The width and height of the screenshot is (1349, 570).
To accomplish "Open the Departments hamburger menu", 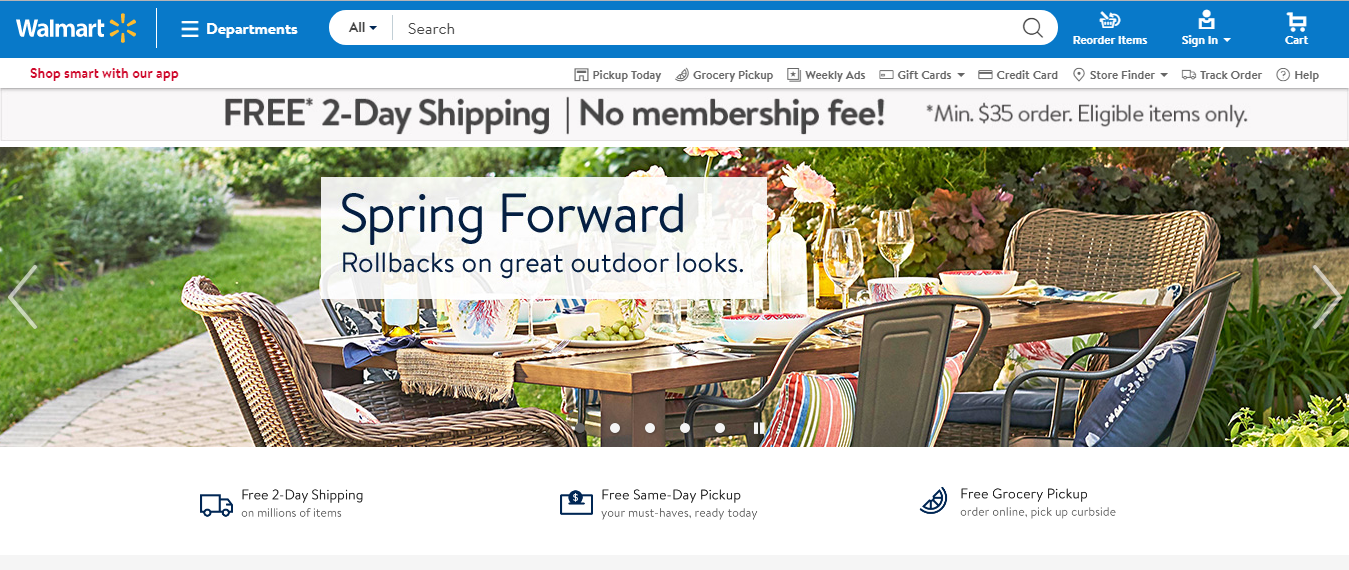I will pyautogui.click(x=239, y=29).
